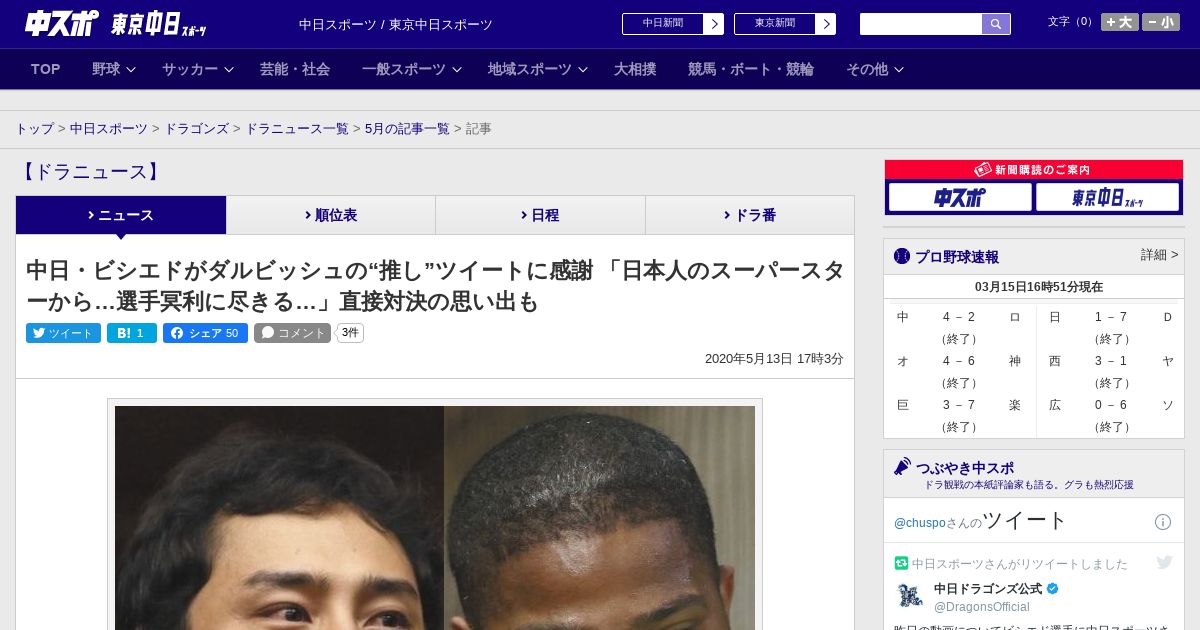Click the baseball icon beside プロ野球速報
The image size is (1200, 630).
click(902, 257)
